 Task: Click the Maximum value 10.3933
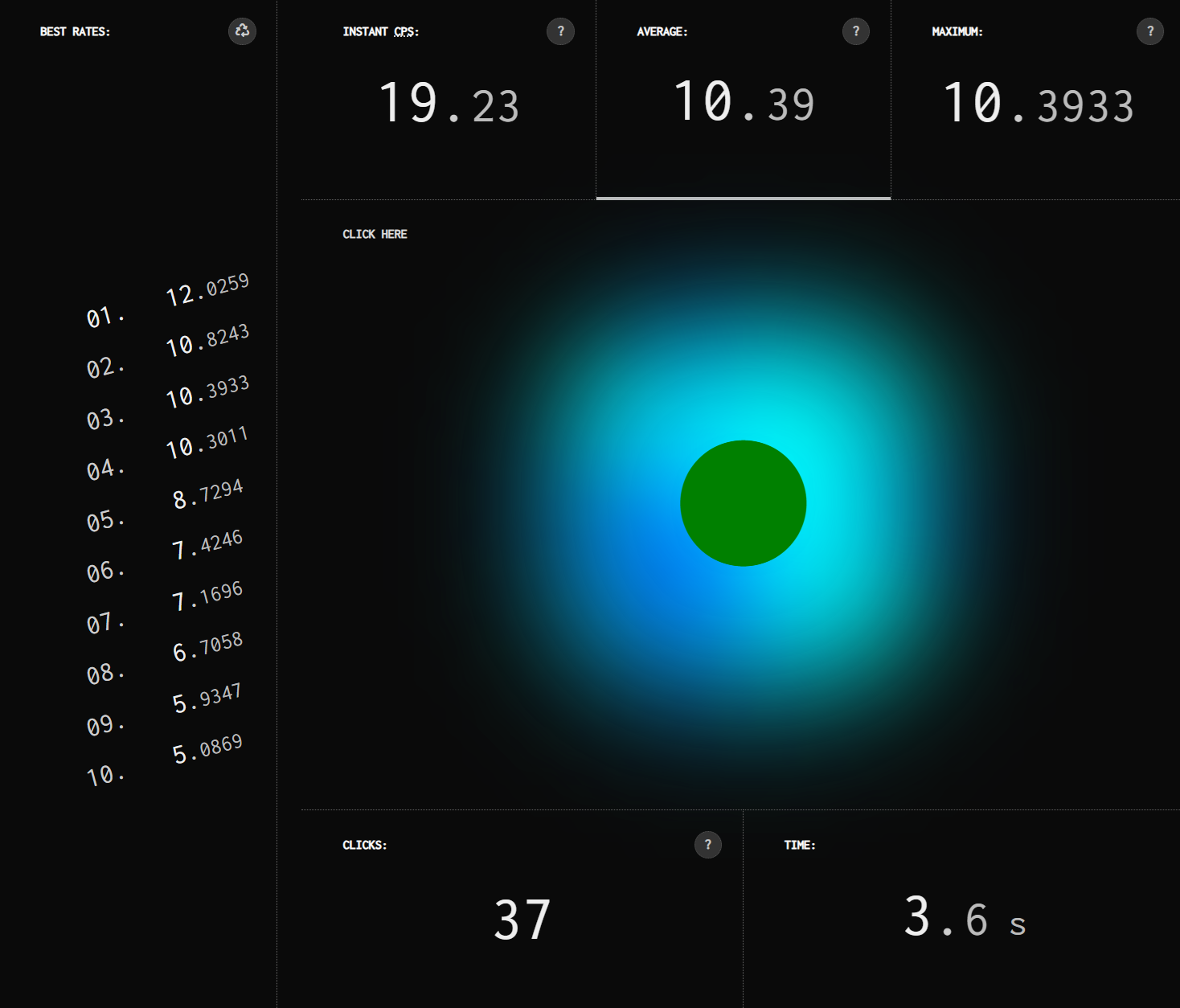(1039, 104)
